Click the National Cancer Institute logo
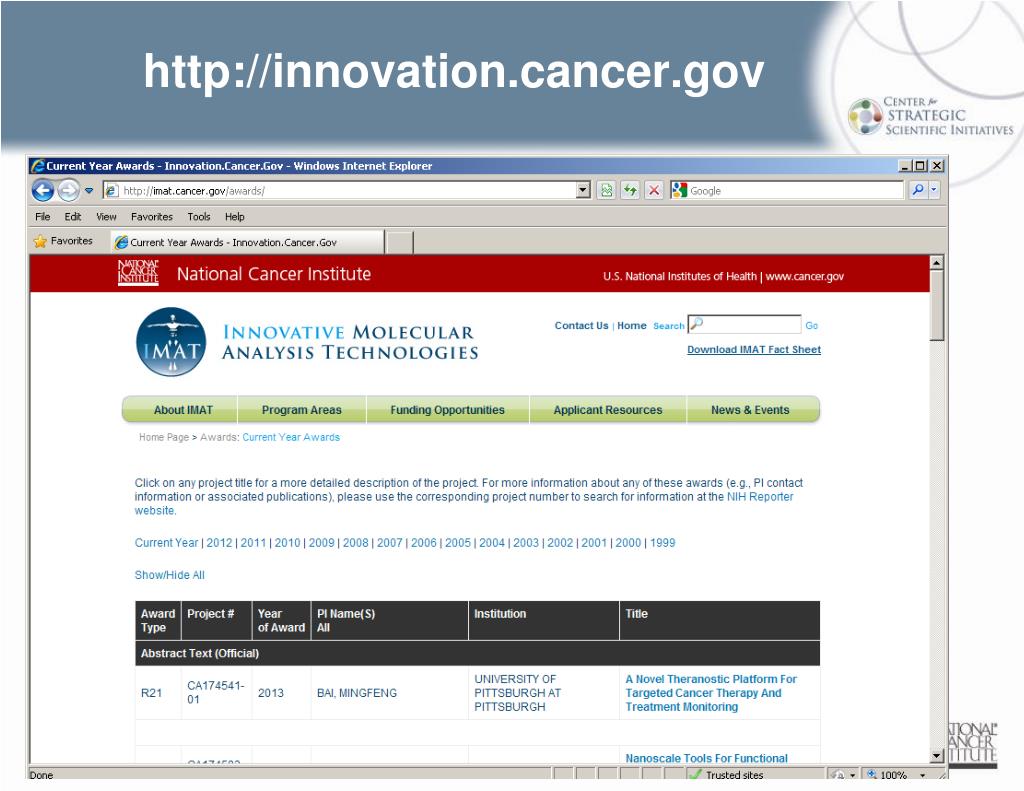 click(x=138, y=272)
